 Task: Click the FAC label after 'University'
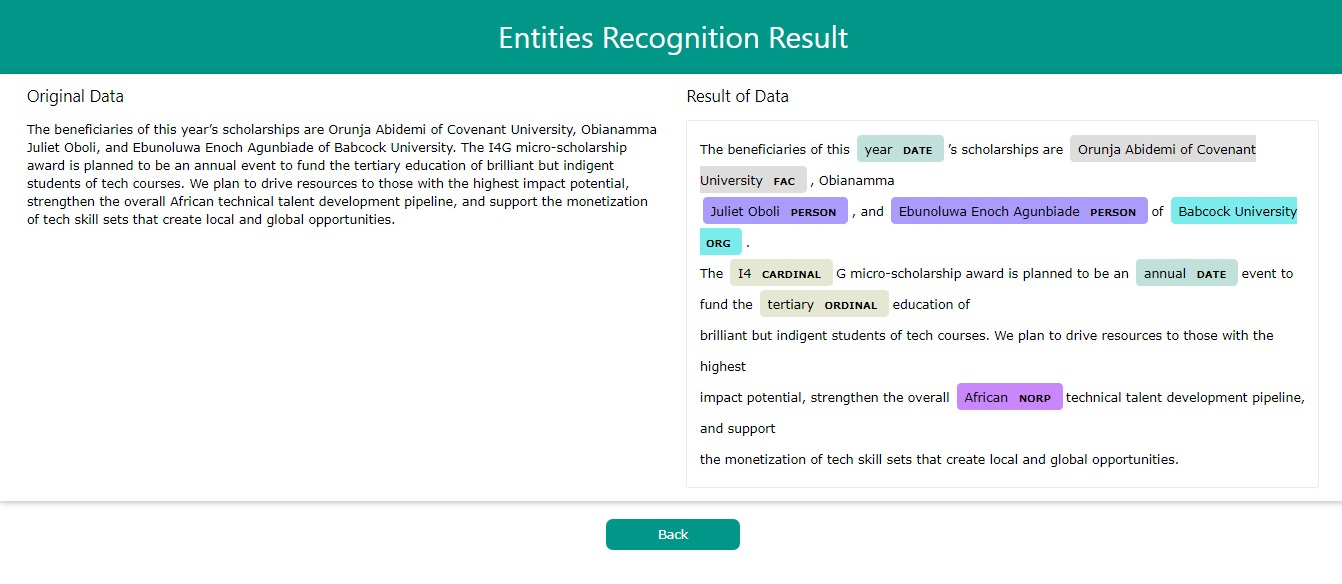pos(784,181)
